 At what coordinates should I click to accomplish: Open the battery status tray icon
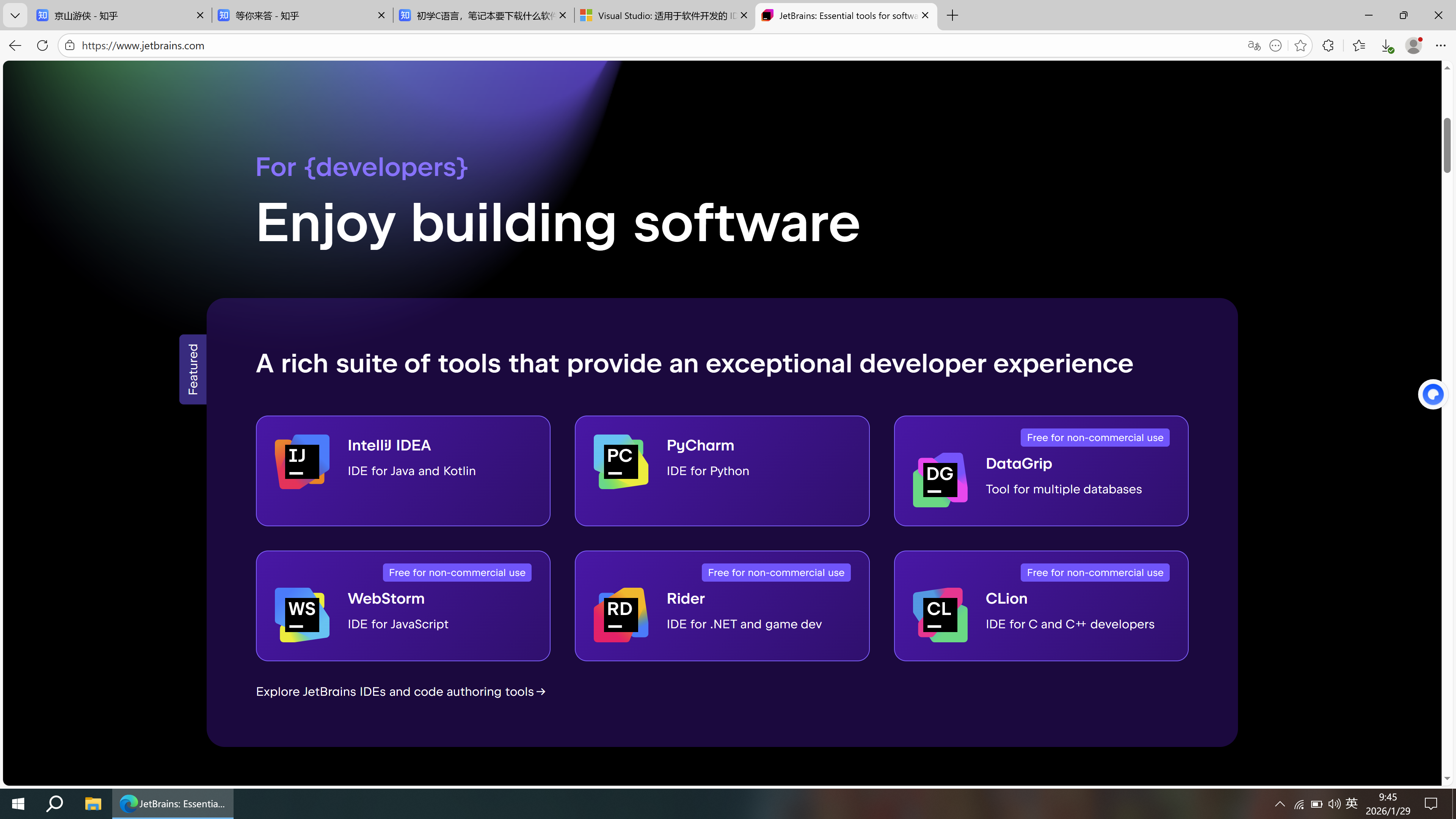(1316, 804)
